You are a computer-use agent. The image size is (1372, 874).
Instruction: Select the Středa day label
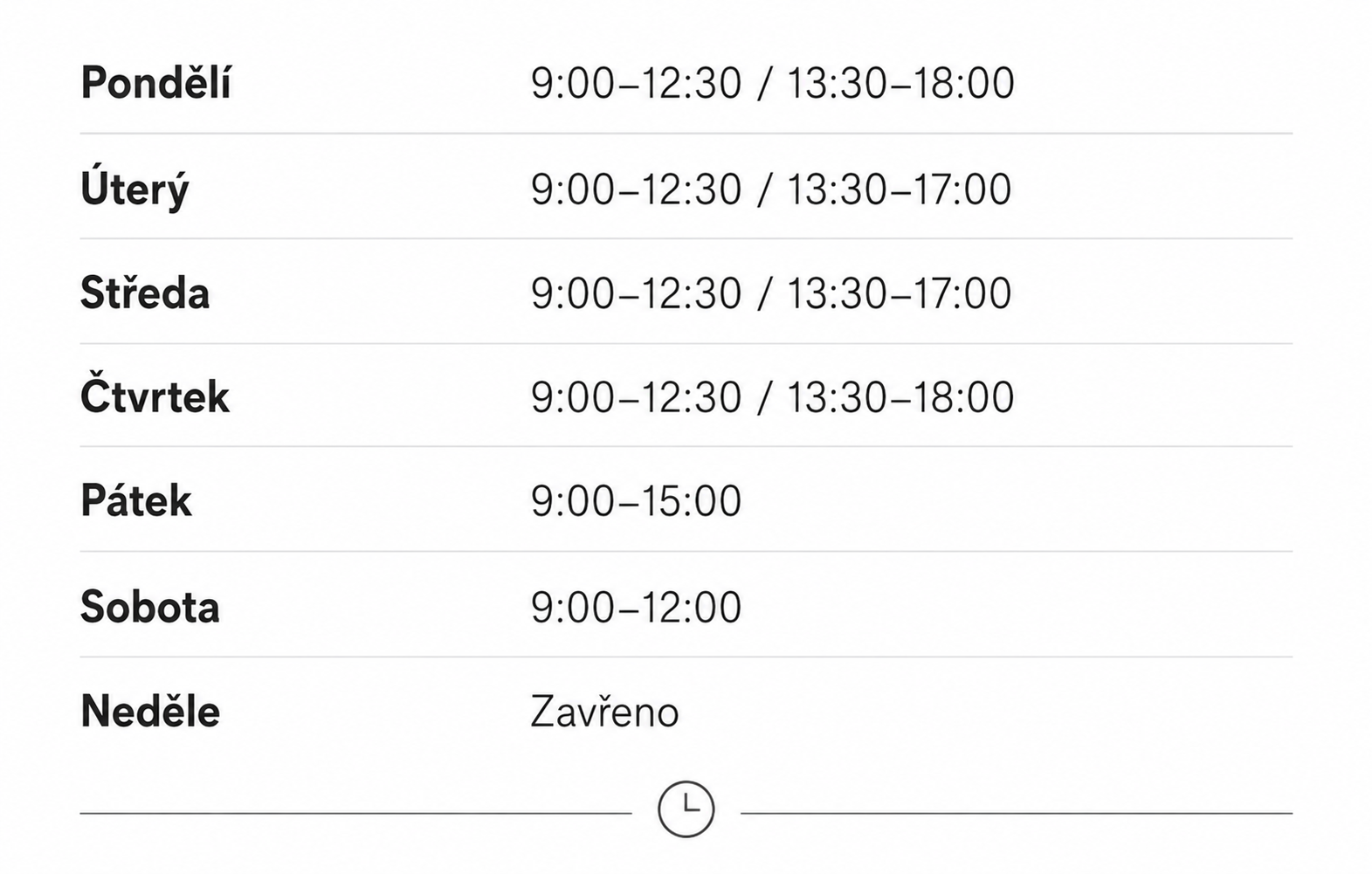point(145,292)
